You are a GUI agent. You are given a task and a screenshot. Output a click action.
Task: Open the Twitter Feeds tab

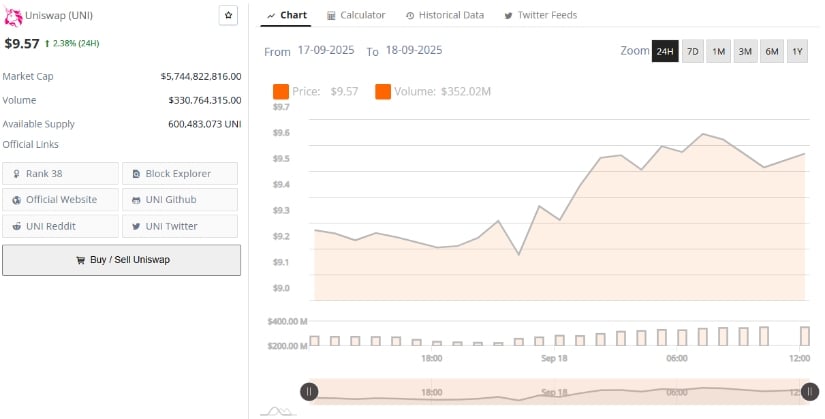pyautogui.click(x=541, y=15)
